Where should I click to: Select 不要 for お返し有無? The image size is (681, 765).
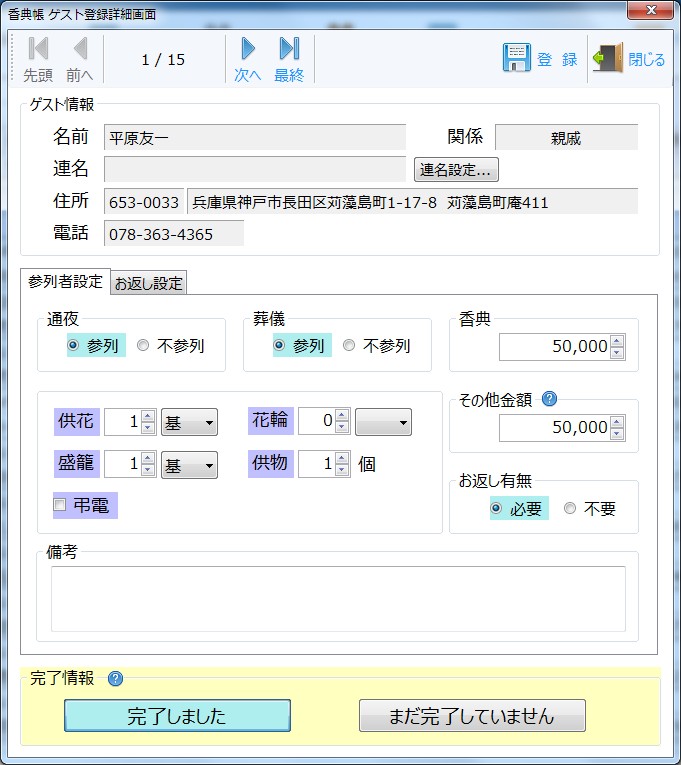pyautogui.click(x=570, y=508)
